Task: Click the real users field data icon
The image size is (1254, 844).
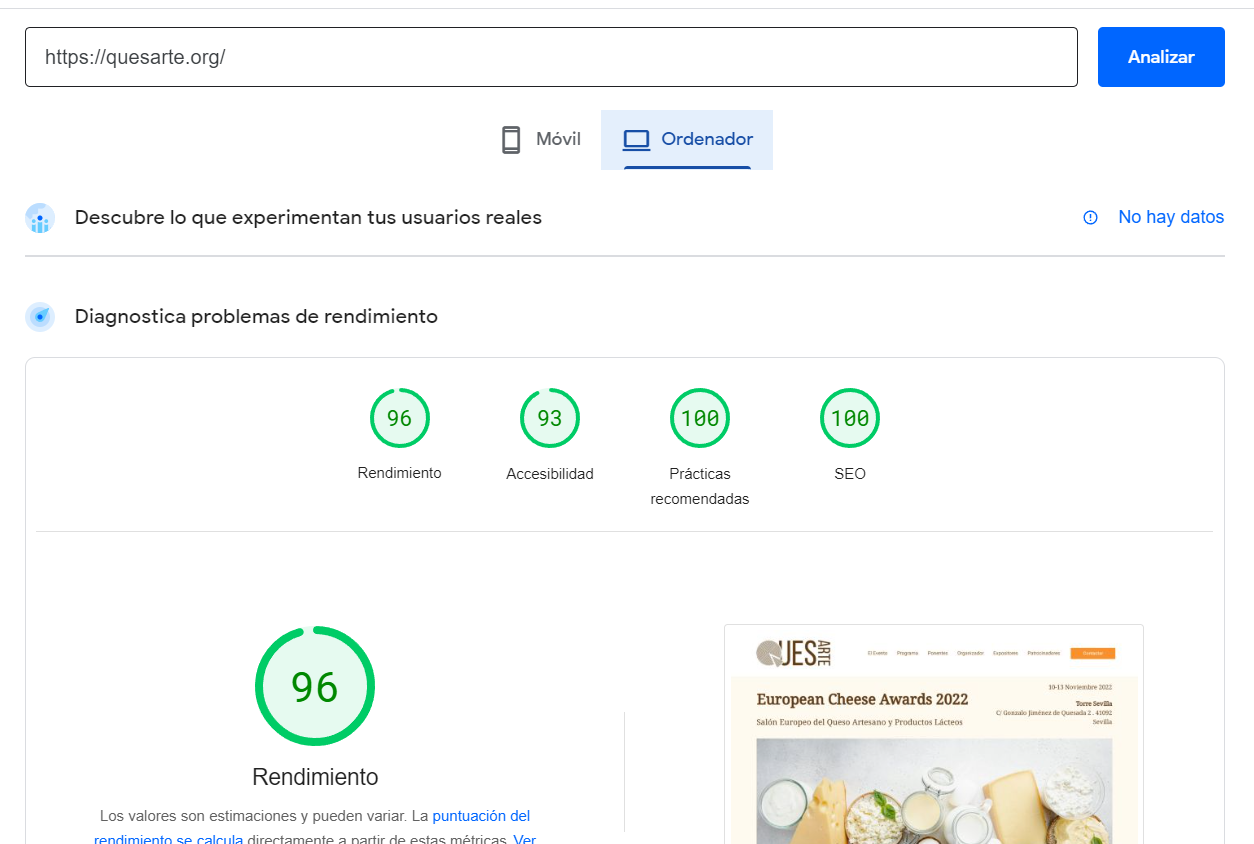Action: (x=40, y=218)
